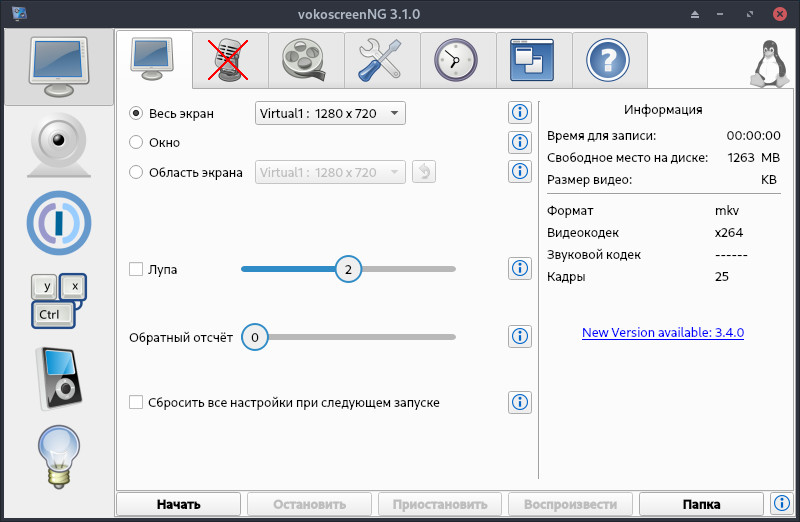Open the webcam sidebar section
Screen dimensions: 800x522
[59, 146]
